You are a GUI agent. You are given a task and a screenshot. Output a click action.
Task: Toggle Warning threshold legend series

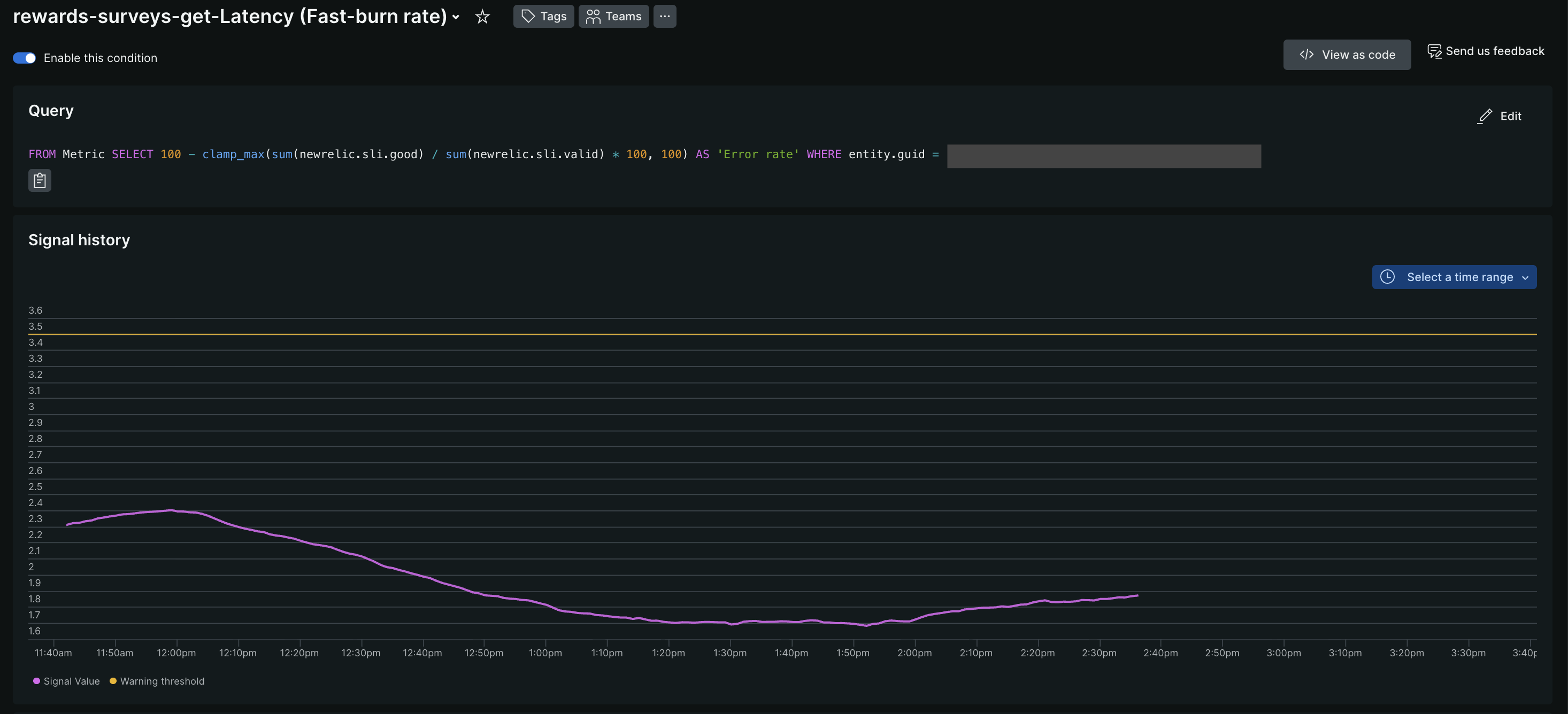157,681
